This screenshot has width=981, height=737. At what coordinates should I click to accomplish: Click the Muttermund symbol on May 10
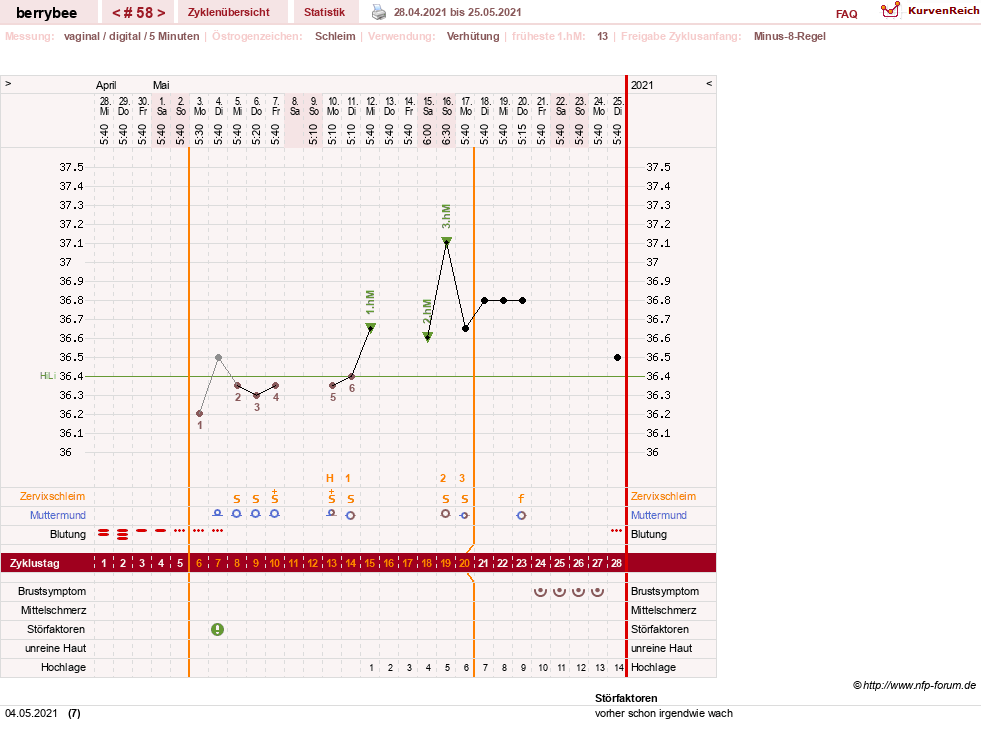click(x=332, y=513)
